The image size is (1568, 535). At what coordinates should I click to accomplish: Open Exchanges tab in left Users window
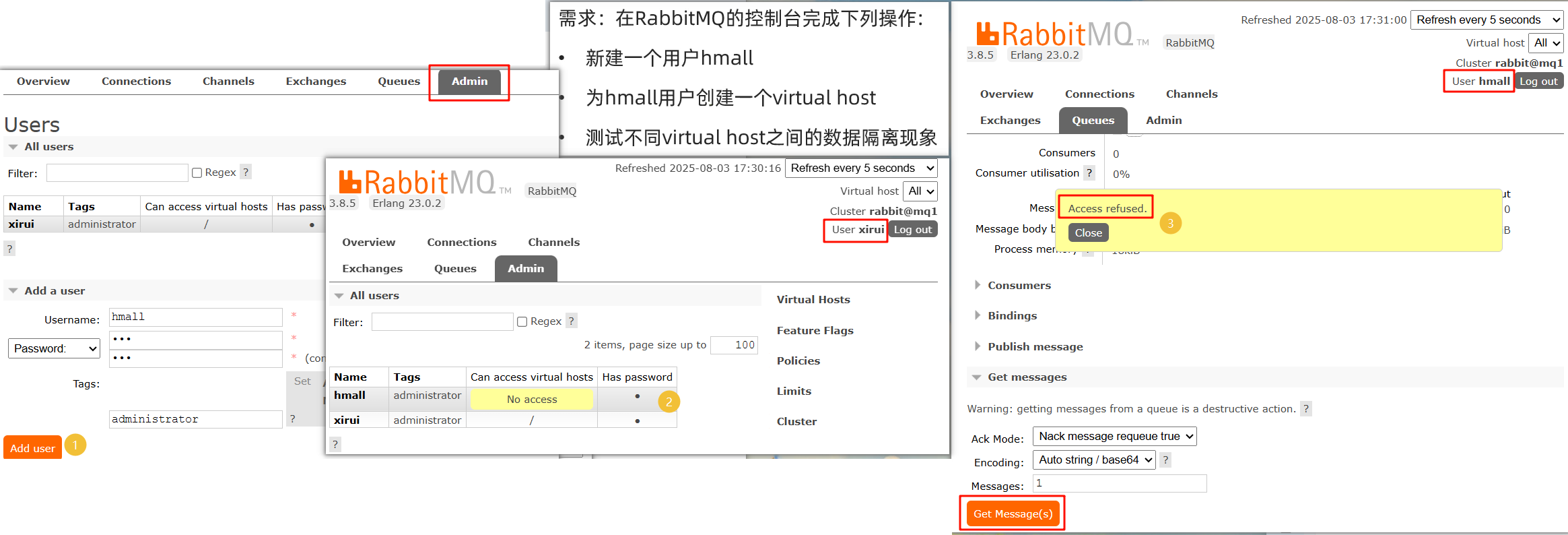click(316, 82)
